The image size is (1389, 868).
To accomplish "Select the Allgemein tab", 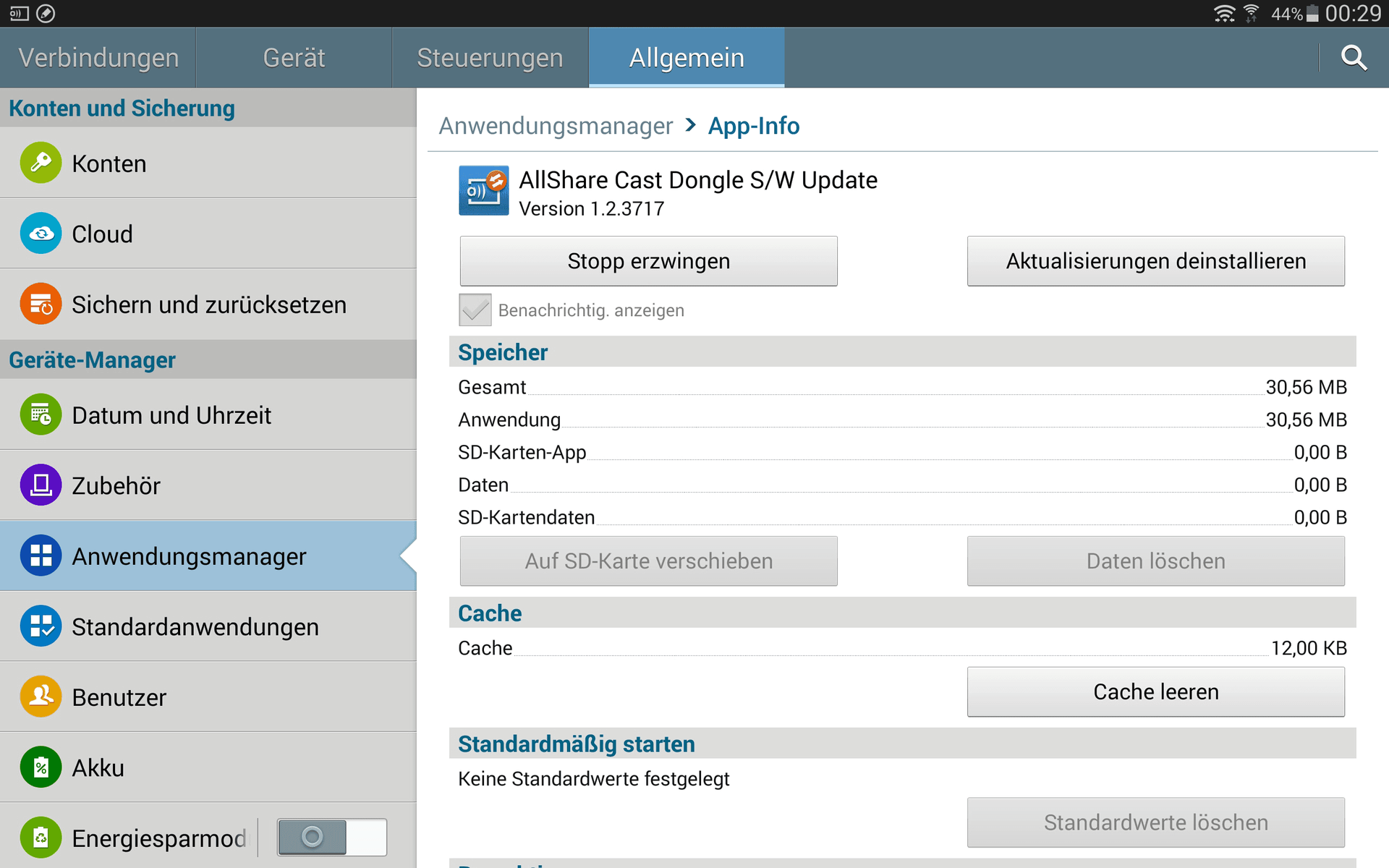I will (x=687, y=57).
